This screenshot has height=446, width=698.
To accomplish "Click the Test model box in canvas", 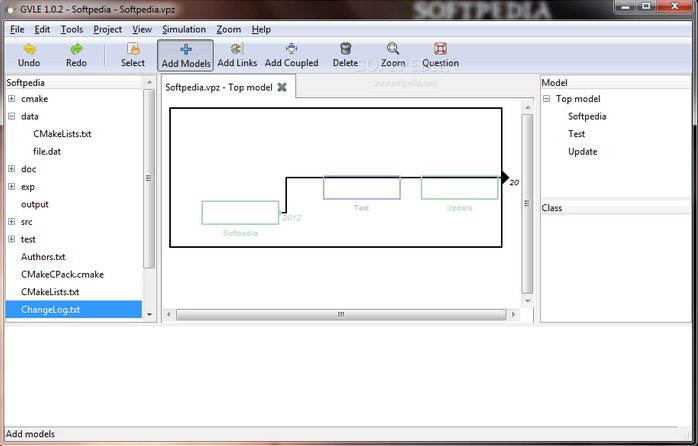I will point(361,188).
